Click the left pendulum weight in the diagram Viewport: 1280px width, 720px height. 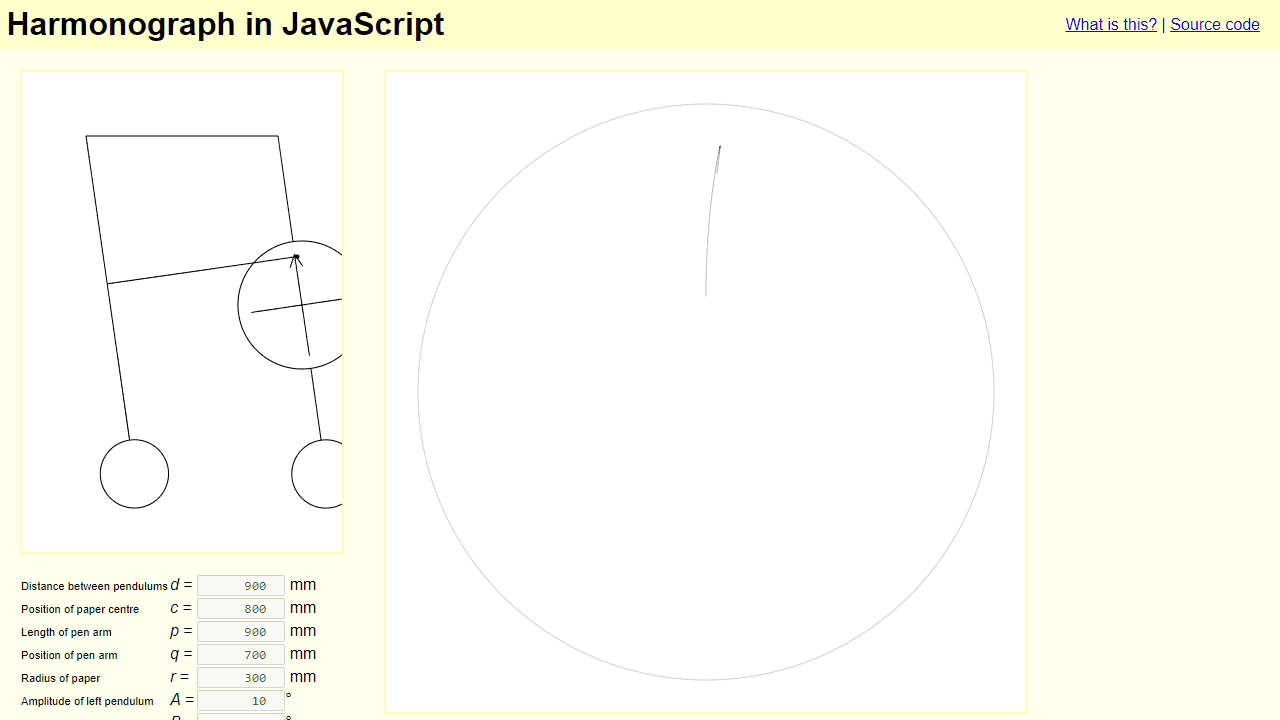pyautogui.click(x=134, y=474)
